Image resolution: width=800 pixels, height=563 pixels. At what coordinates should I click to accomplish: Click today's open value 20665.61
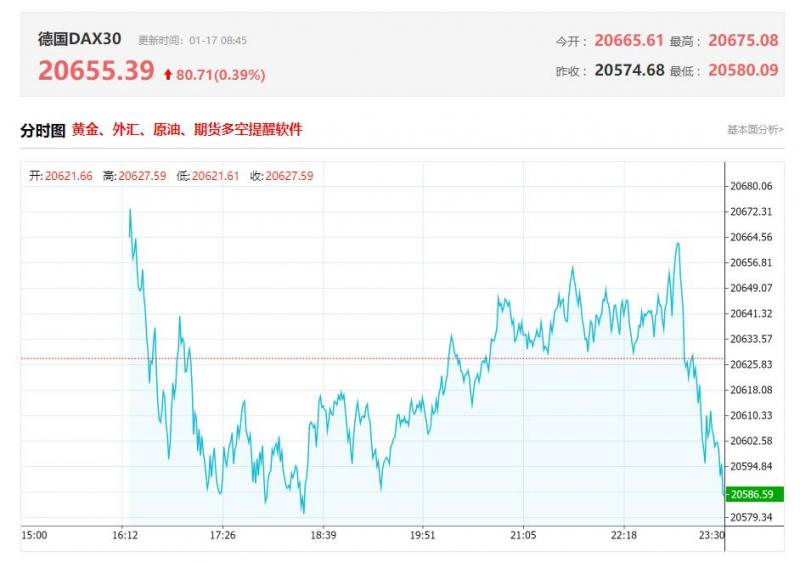[x=629, y=40]
